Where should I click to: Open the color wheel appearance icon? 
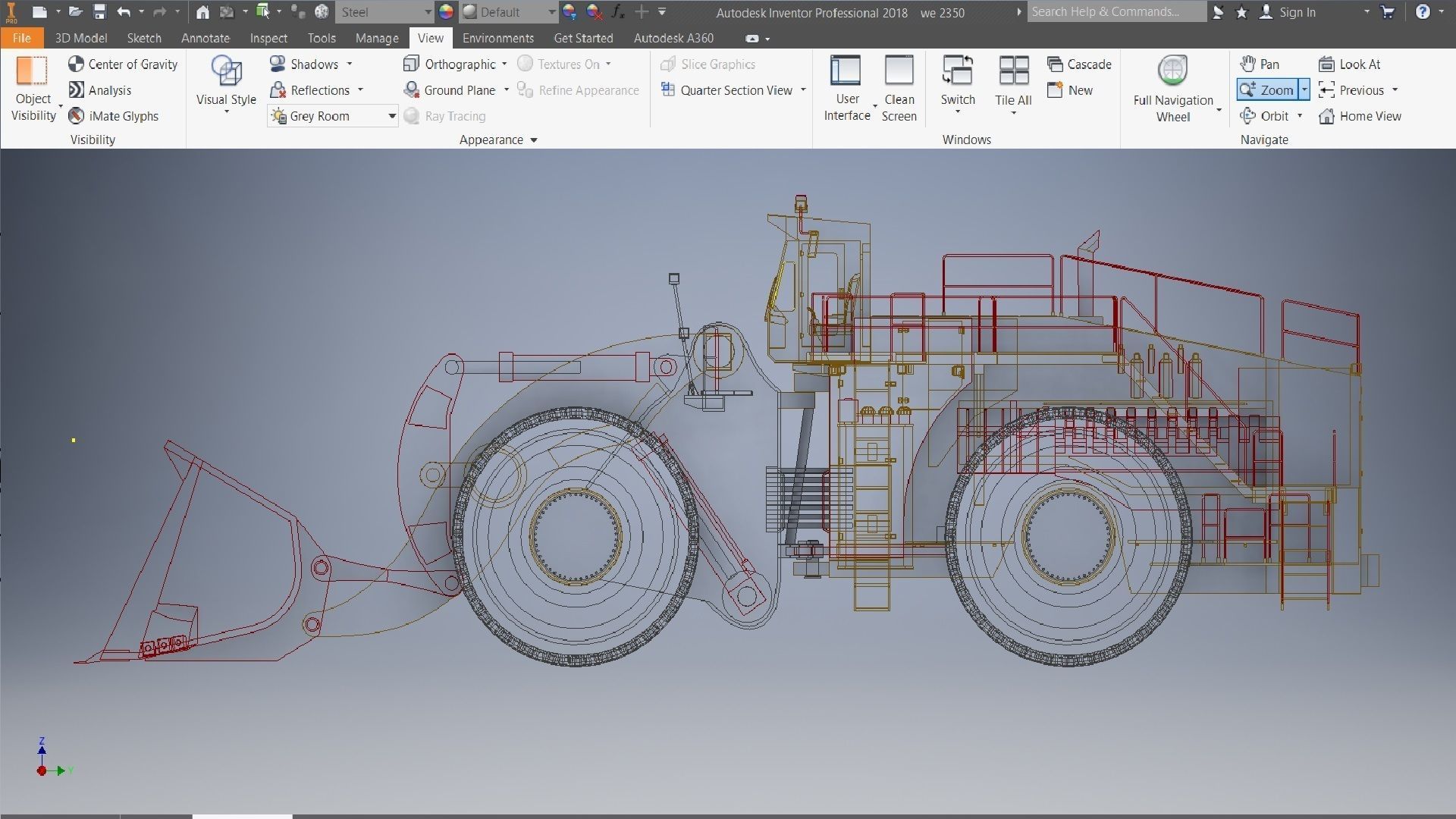click(x=446, y=12)
